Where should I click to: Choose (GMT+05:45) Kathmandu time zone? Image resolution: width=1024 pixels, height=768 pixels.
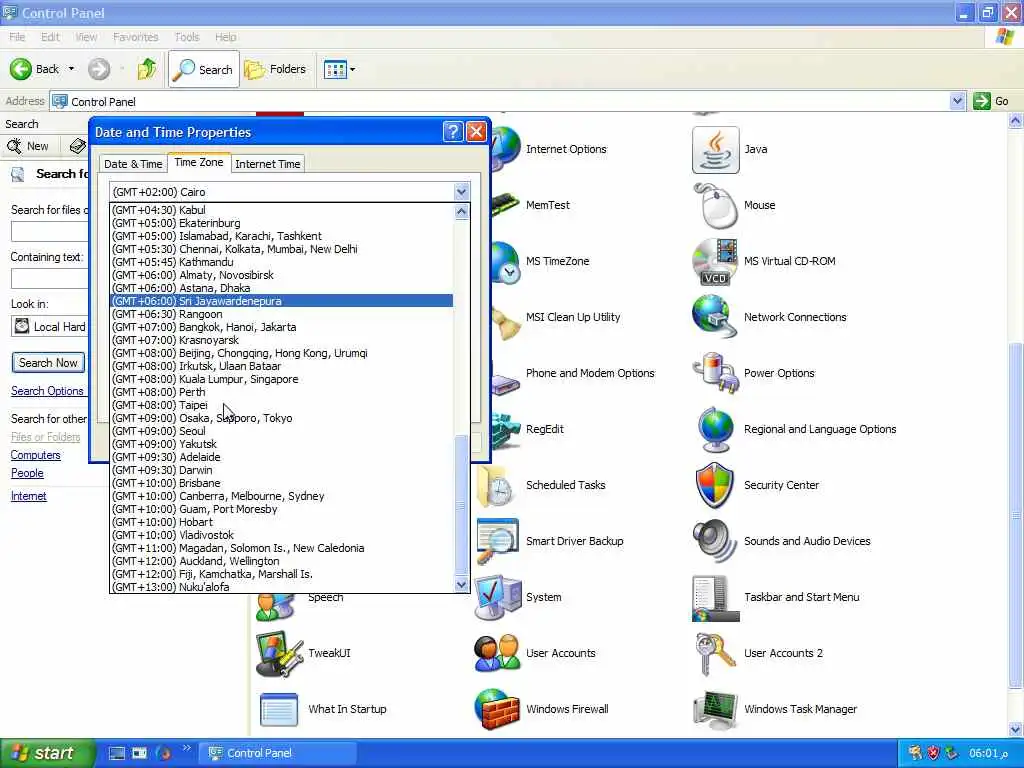[x=281, y=263]
